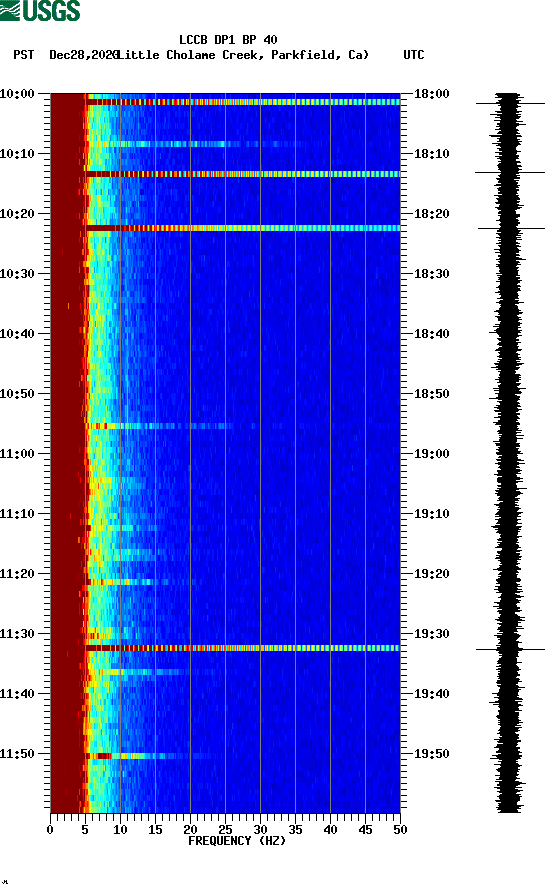Click the 10:10 PST time label
The width and height of the screenshot is (552, 893).
[17, 154]
